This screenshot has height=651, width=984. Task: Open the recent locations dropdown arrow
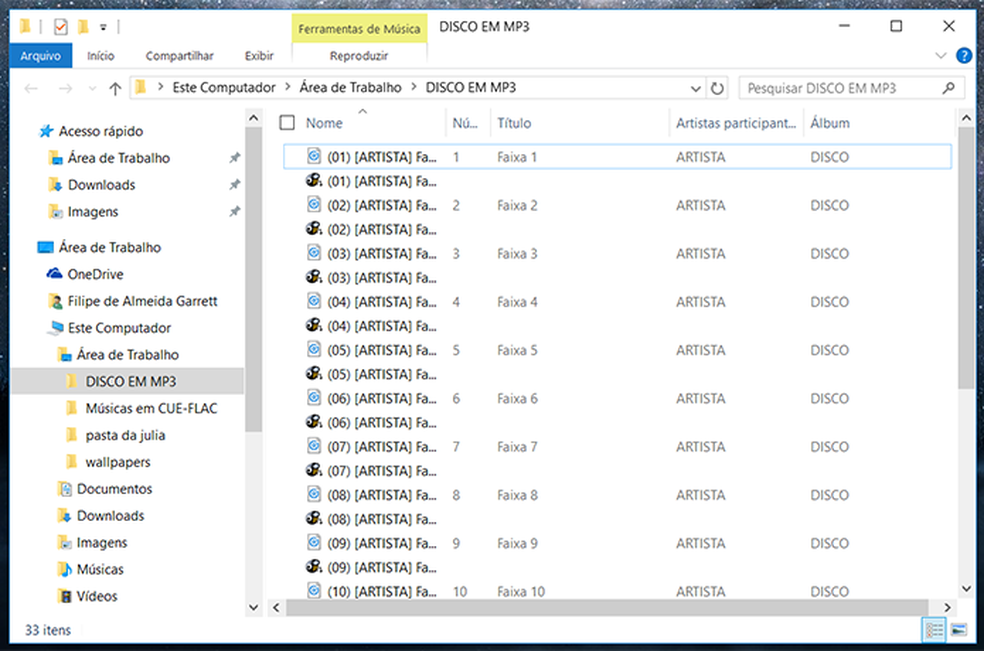92,89
